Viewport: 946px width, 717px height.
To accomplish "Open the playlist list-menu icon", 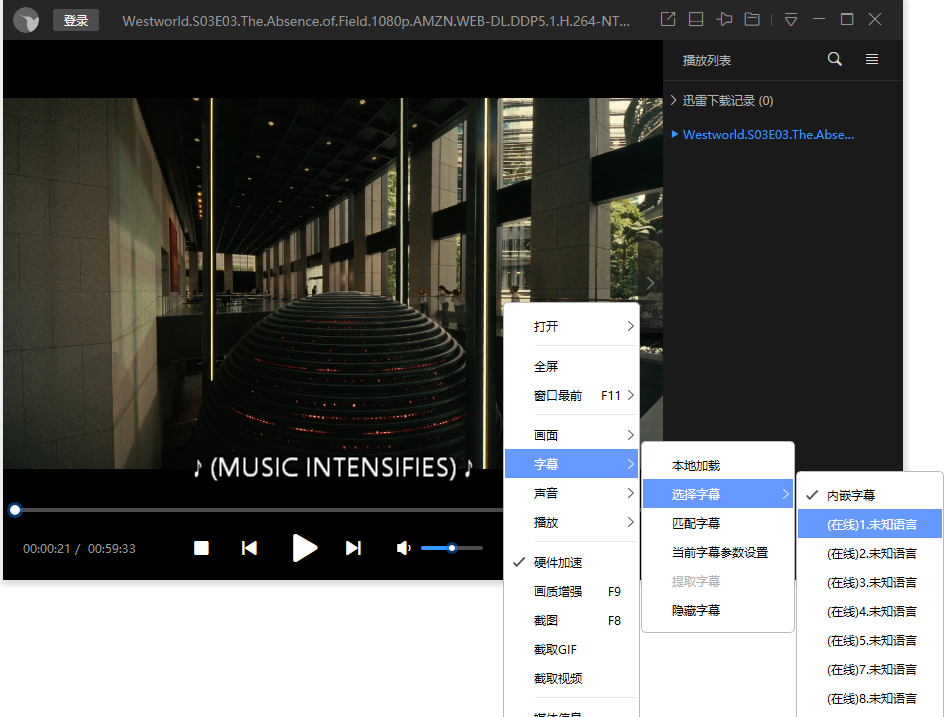I will click(x=872, y=60).
